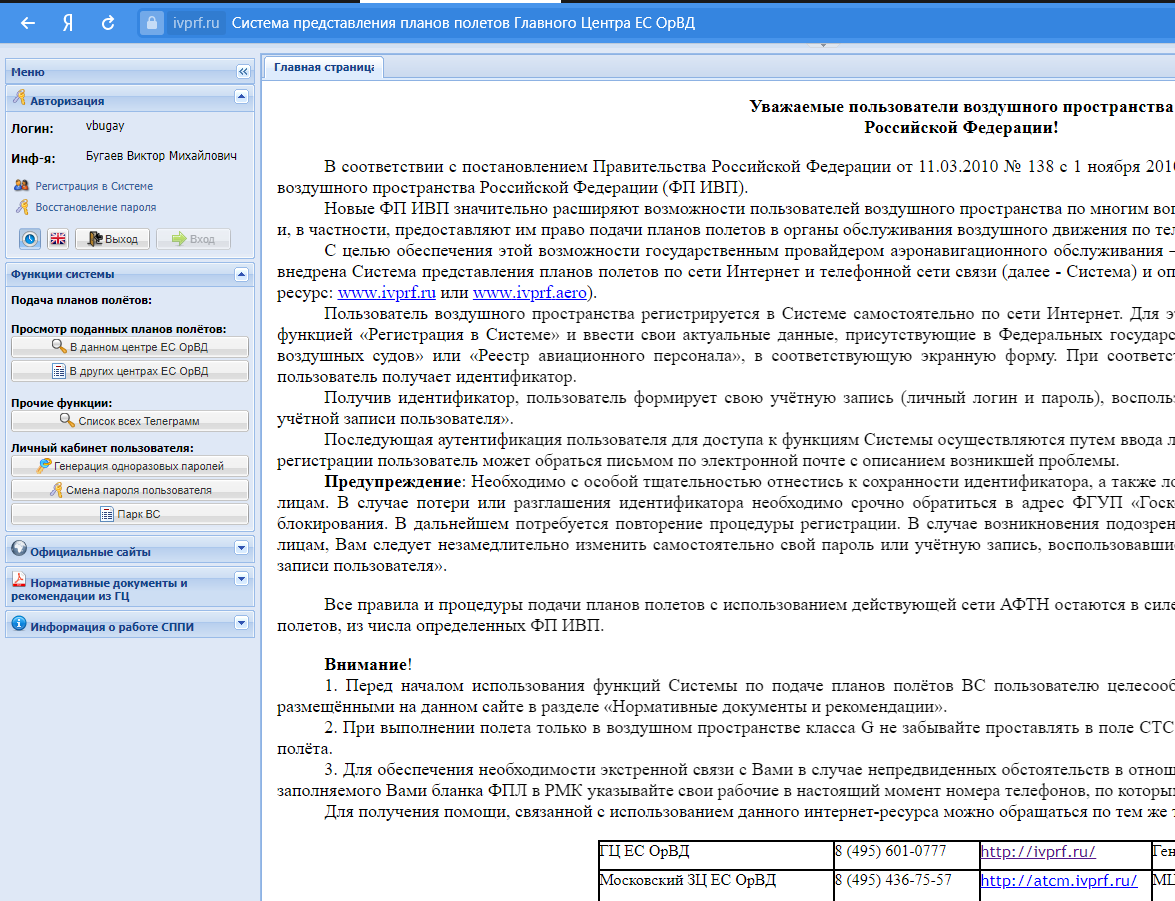Collapse the Авторизация panel
Viewport: 1175px width, 901px height.
[241, 97]
